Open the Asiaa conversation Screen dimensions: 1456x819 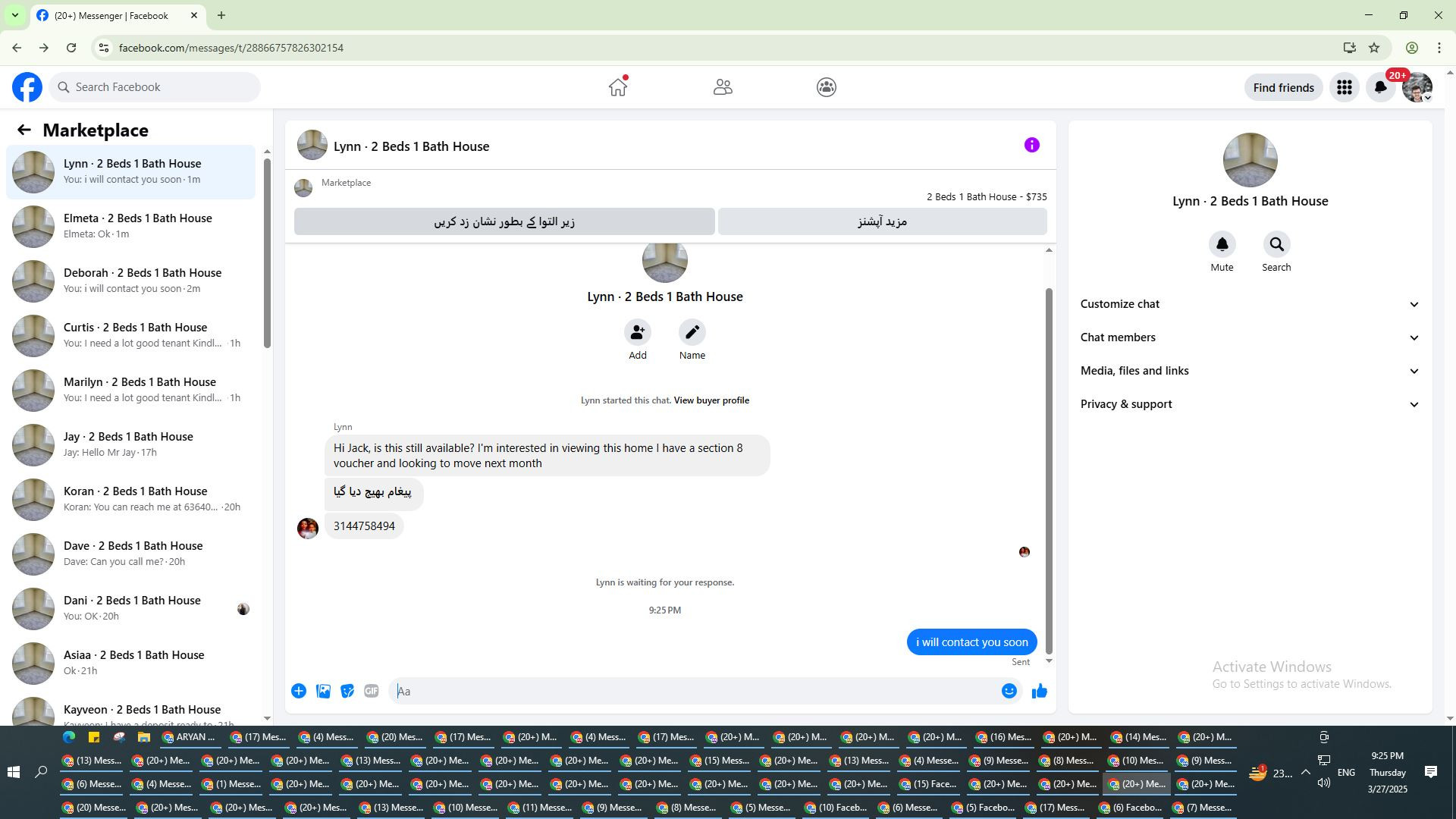[x=131, y=664]
